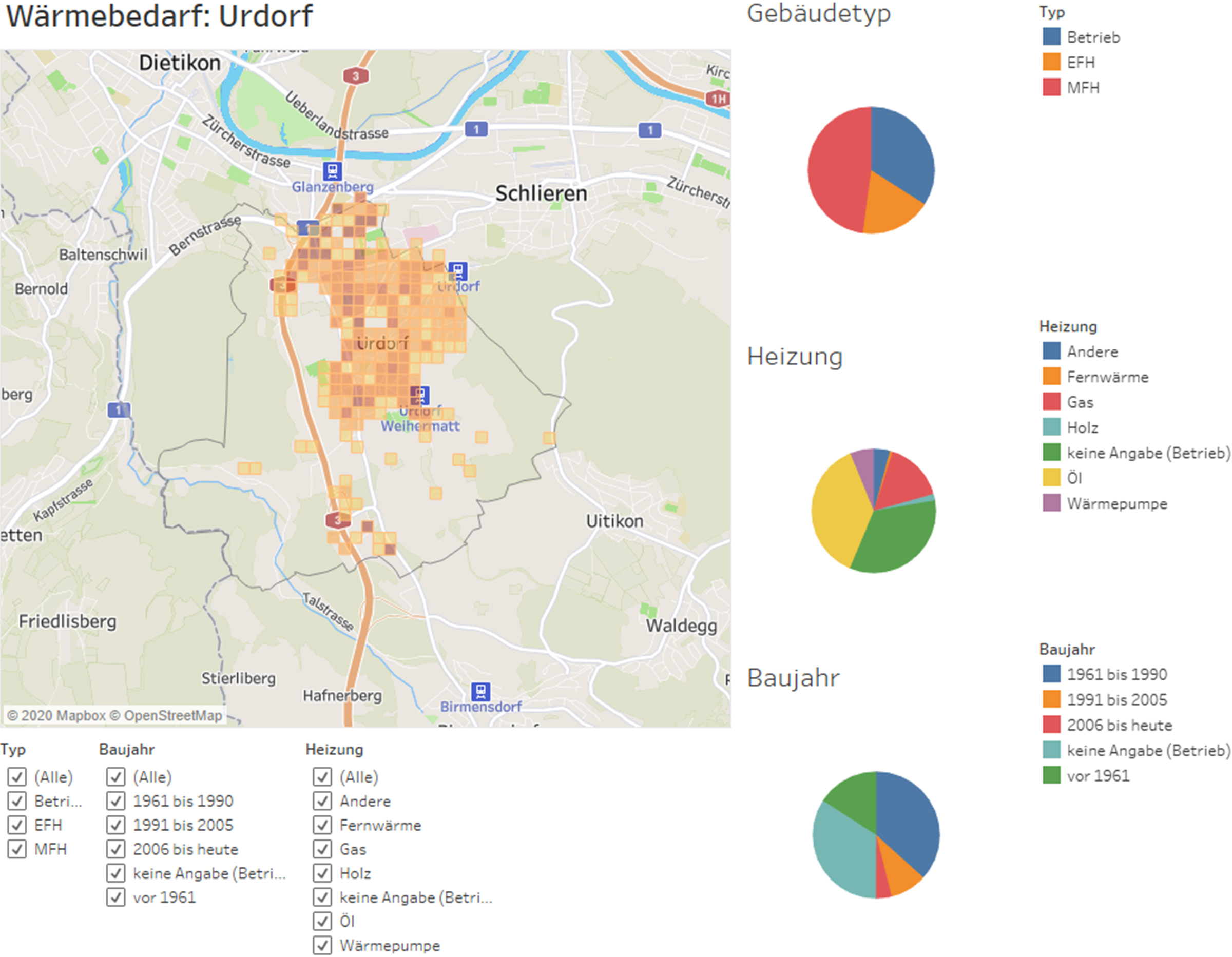1232x957 pixels.
Task: Select the Gas legend color swatch
Action: (x=1051, y=401)
